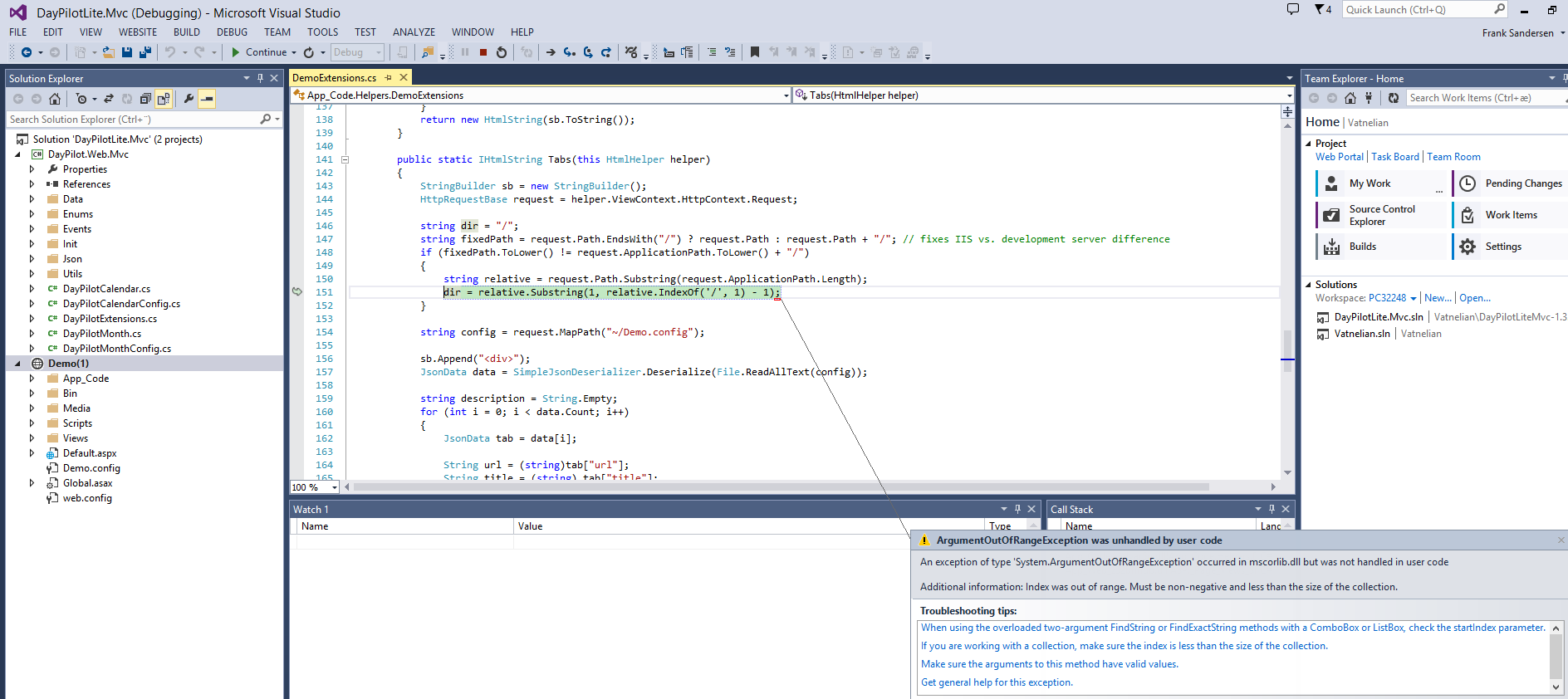The width and height of the screenshot is (1568, 699).
Task: Expand the App_Code folder node
Action: coord(32,379)
